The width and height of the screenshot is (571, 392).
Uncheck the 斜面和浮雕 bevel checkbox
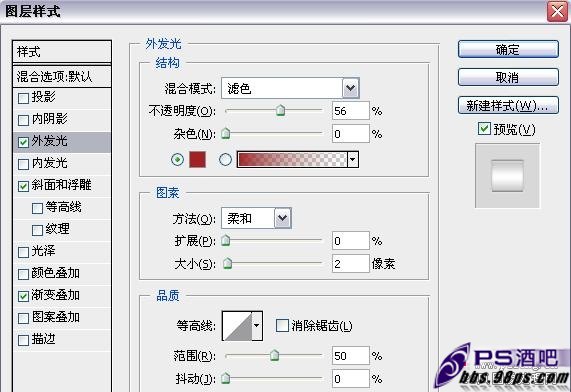[x=23, y=186]
